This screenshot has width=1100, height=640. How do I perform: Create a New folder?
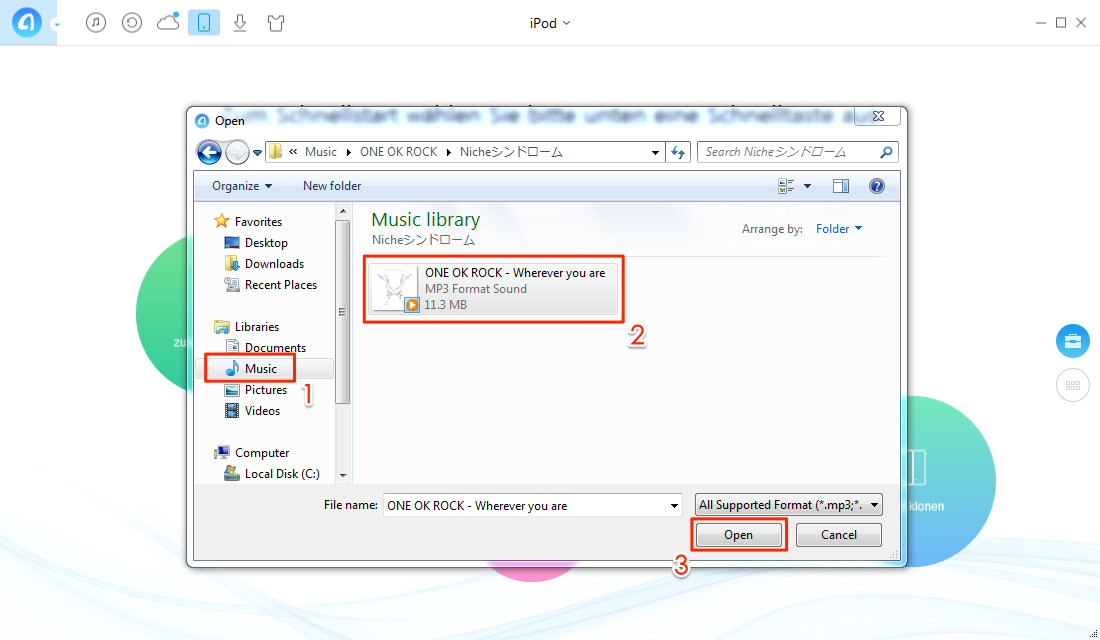[332, 186]
